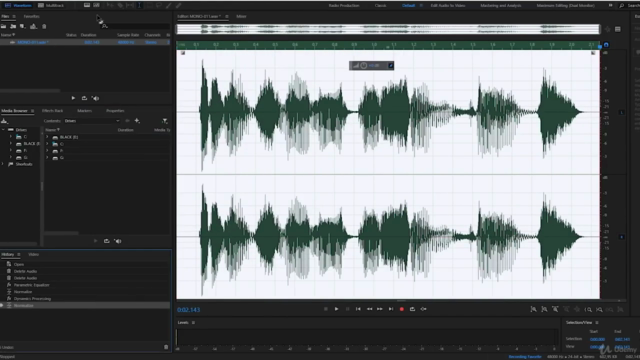
Task: Move playhead to previous marker
Action: click(358, 309)
